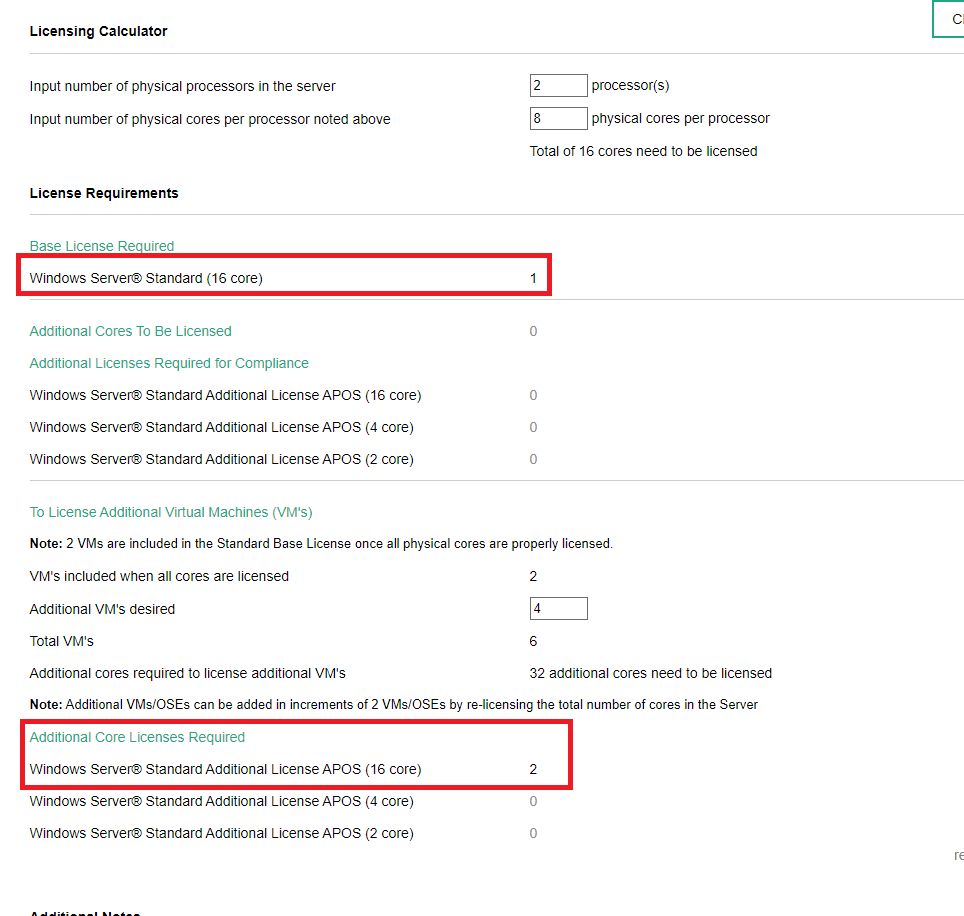Click Additional Licenses Required for Compliance heading
Viewport: 964px width, 916px height.
point(169,363)
